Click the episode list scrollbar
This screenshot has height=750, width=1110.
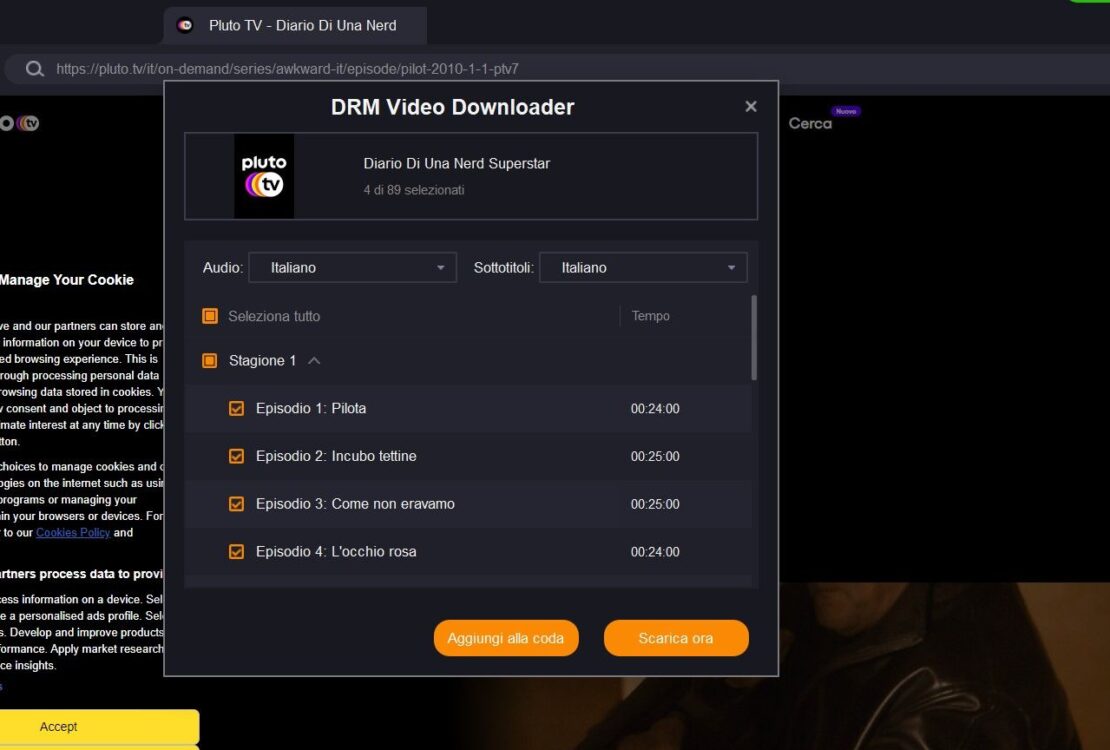[x=754, y=338]
